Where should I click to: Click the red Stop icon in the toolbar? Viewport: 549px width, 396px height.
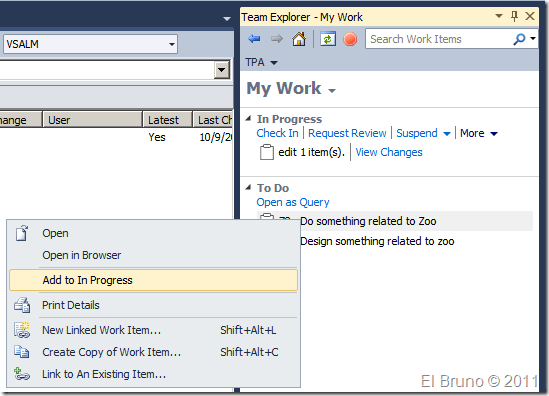click(350, 39)
